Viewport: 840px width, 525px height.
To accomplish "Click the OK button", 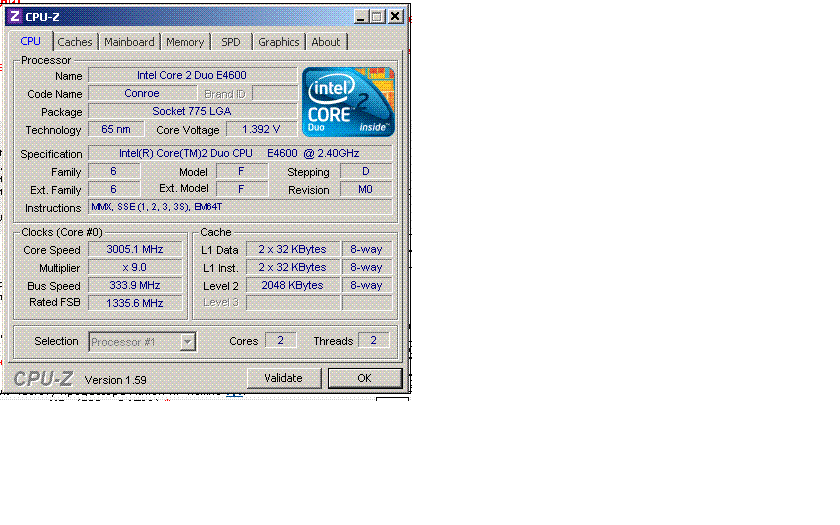I will pos(364,378).
